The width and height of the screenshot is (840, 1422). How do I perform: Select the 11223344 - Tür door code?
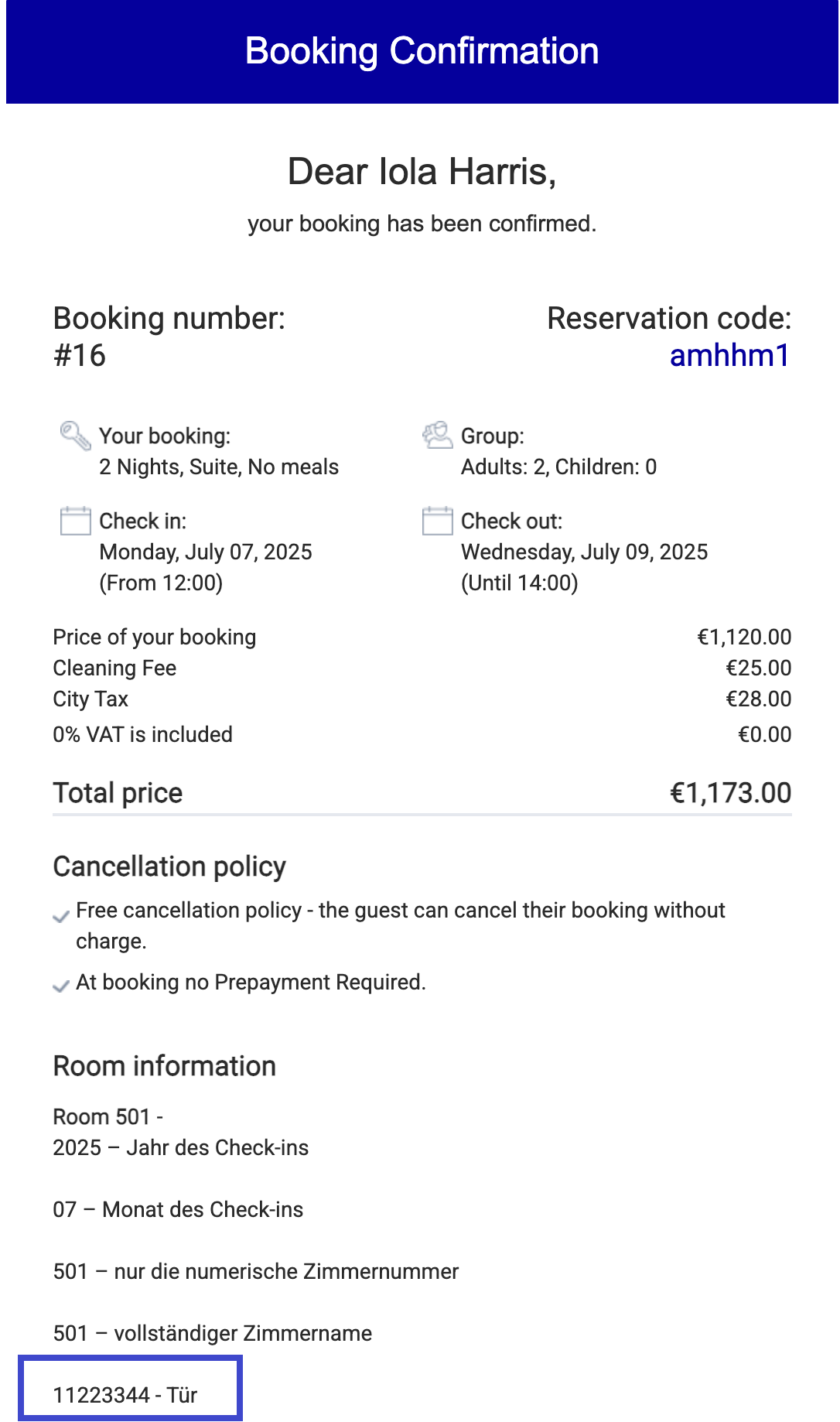tap(125, 1395)
